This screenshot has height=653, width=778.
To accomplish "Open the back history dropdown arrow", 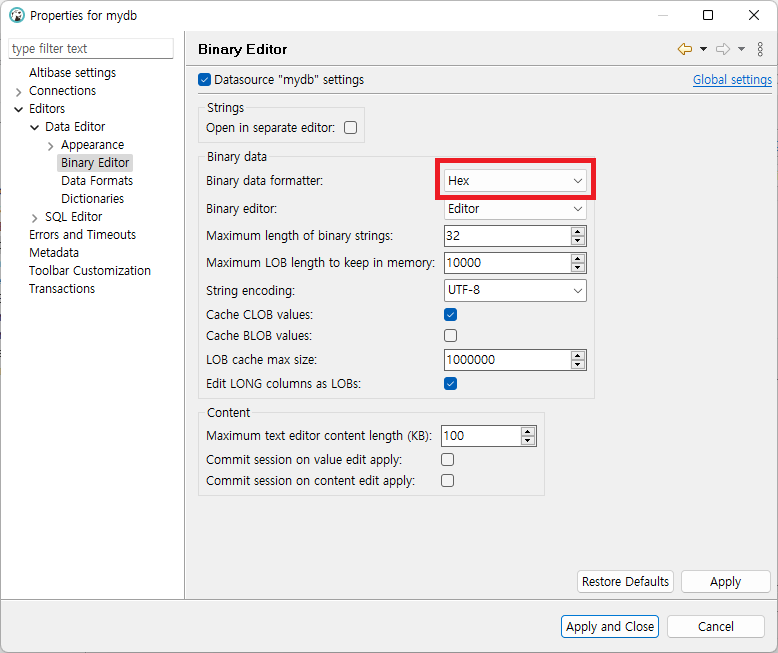I will point(703,49).
